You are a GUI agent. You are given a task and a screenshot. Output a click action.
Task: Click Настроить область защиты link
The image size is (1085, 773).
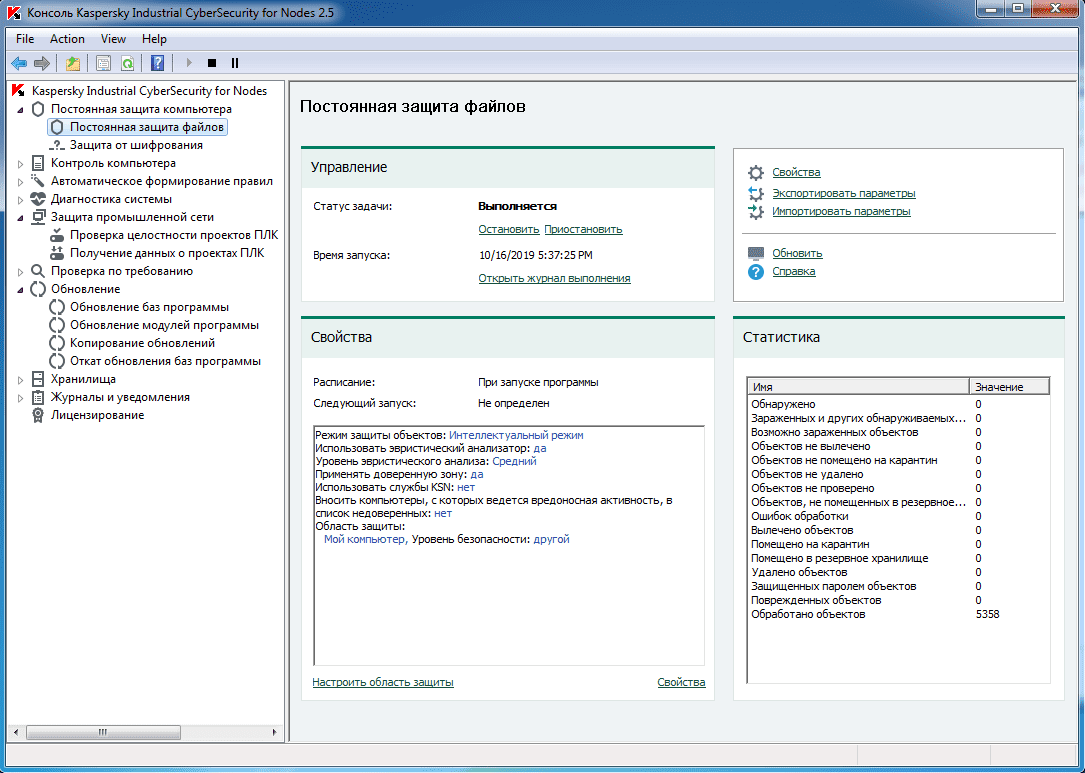(383, 682)
